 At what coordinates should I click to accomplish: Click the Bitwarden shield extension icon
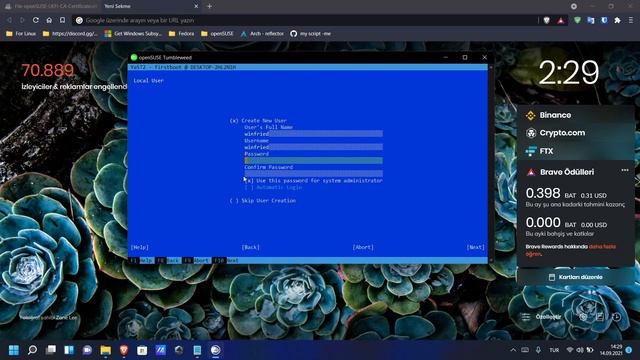pos(604,20)
